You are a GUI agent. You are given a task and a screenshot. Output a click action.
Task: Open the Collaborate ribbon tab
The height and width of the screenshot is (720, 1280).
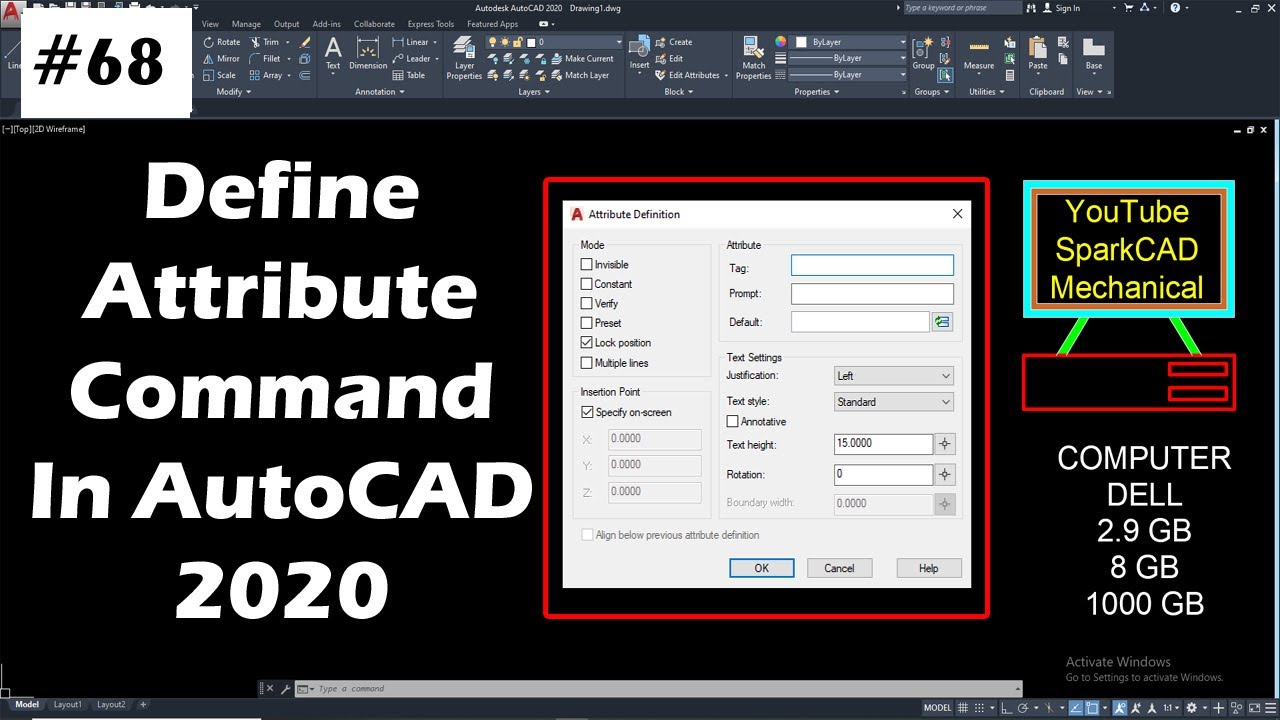pyautogui.click(x=374, y=24)
